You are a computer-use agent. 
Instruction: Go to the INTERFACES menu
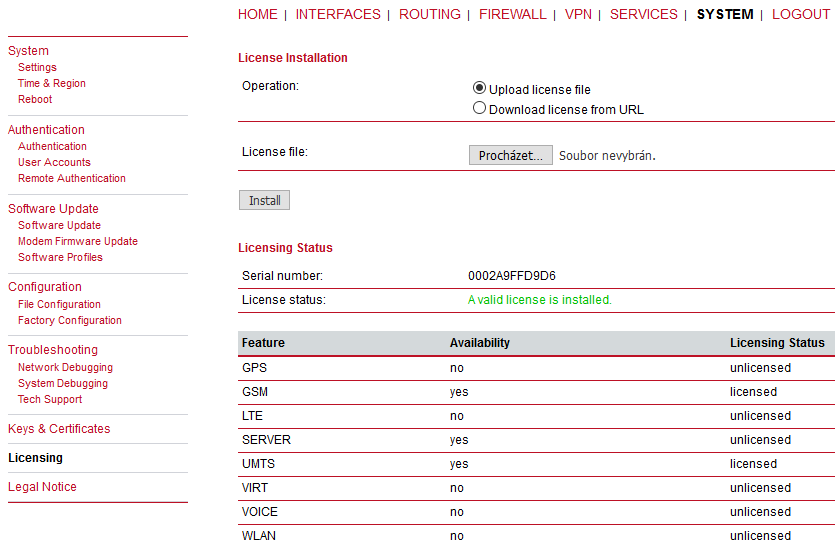coord(338,14)
